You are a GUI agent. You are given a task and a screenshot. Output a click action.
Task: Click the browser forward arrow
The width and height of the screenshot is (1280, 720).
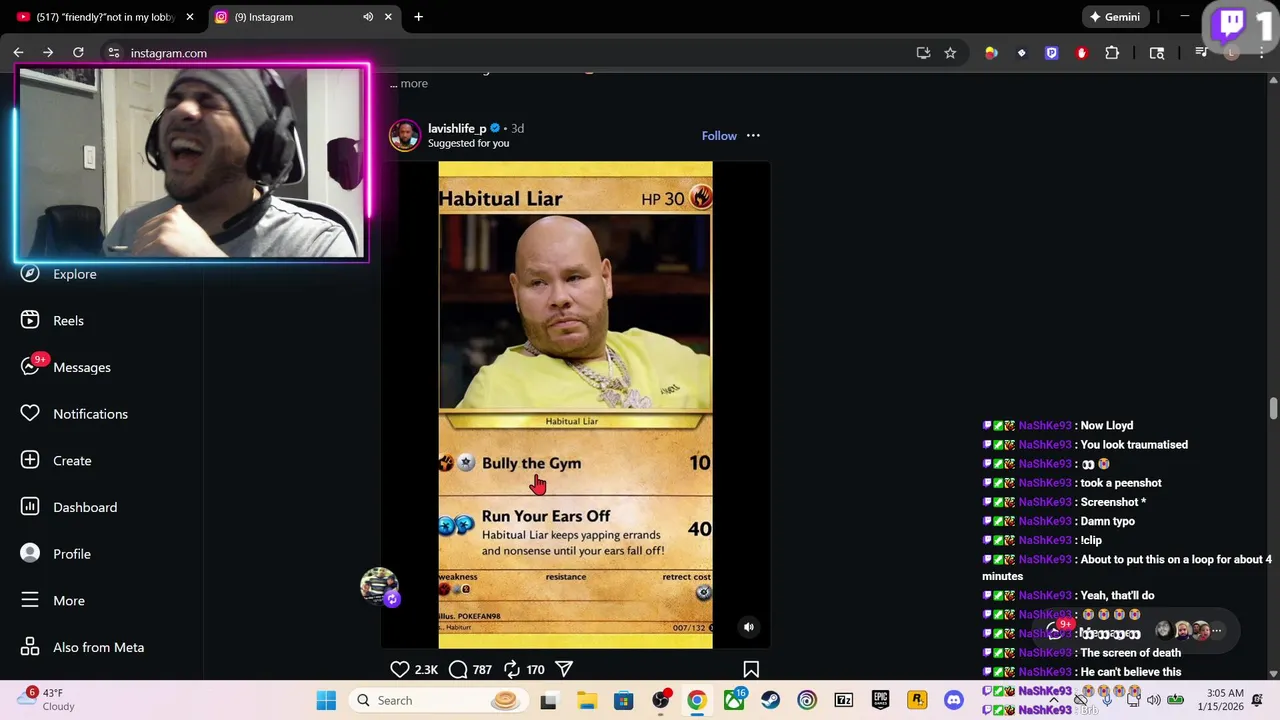[48, 53]
